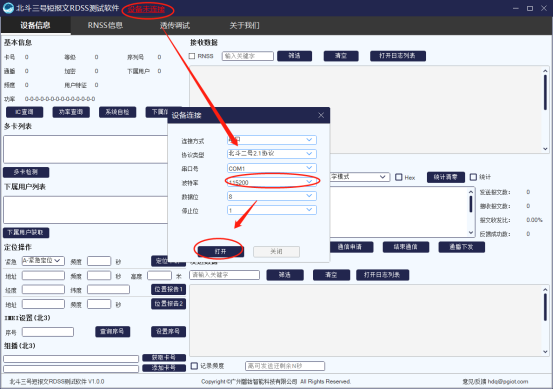
Task: Click the 频度 field in the 紧急 row
Action: (99, 261)
